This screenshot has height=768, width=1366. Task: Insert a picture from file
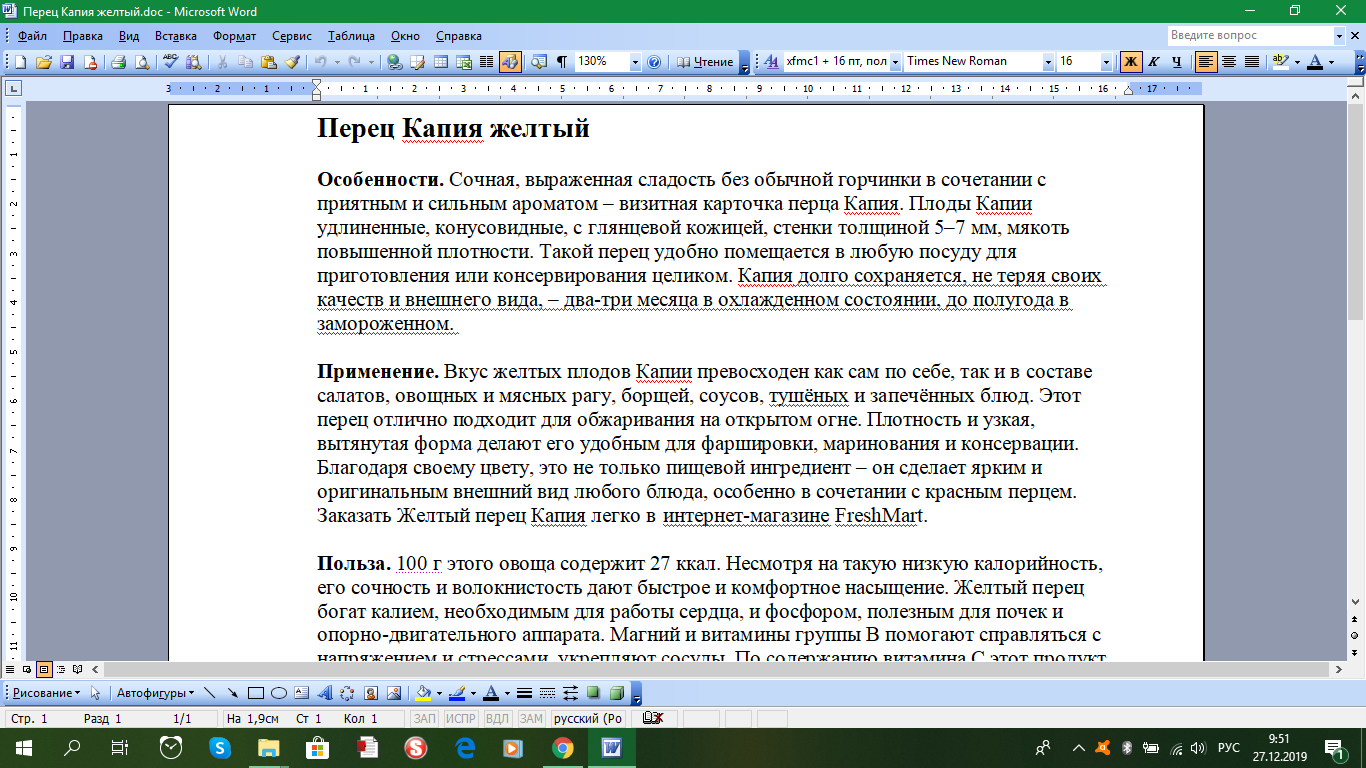tap(393, 692)
